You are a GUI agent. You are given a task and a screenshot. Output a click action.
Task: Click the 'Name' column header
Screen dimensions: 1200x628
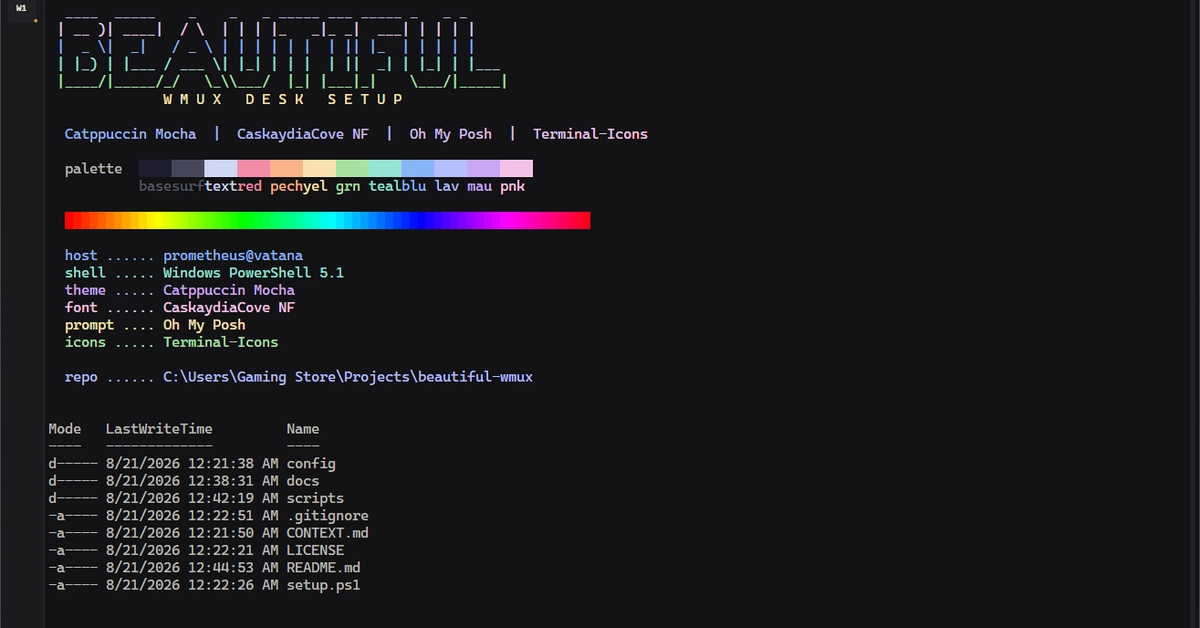pos(303,429)
